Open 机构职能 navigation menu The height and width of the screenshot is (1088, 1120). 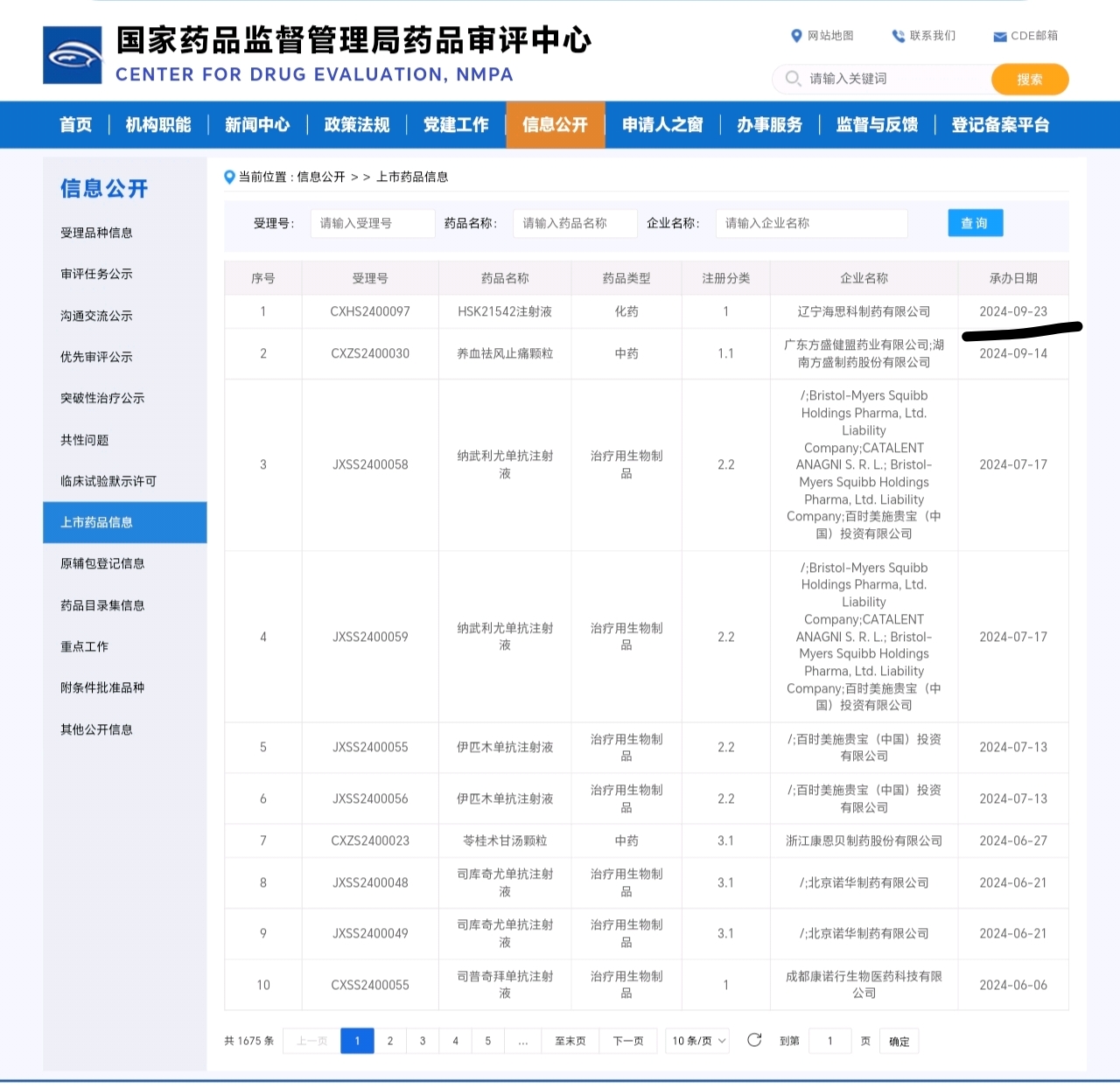[x=158, y=125]
